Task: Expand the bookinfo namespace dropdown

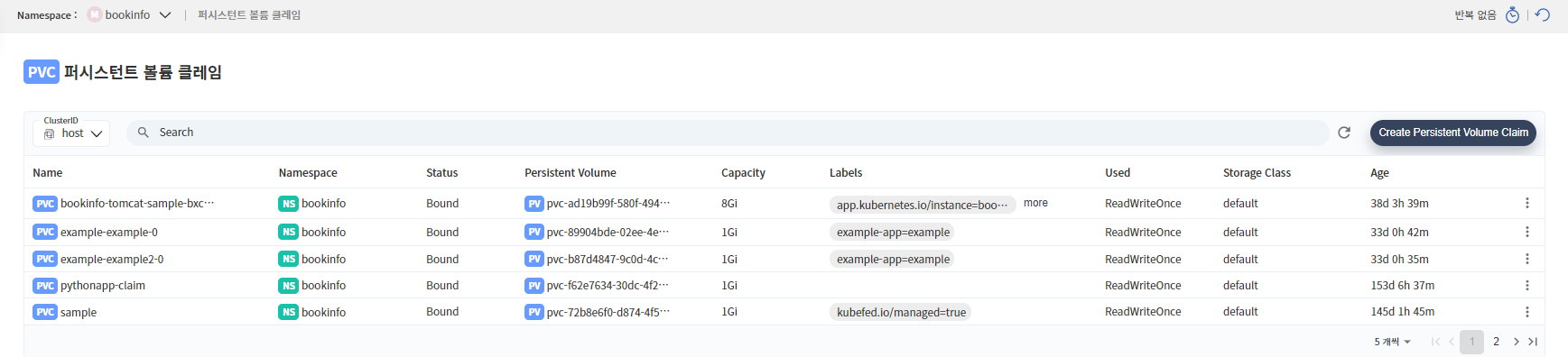Action: tap(165, 14)
